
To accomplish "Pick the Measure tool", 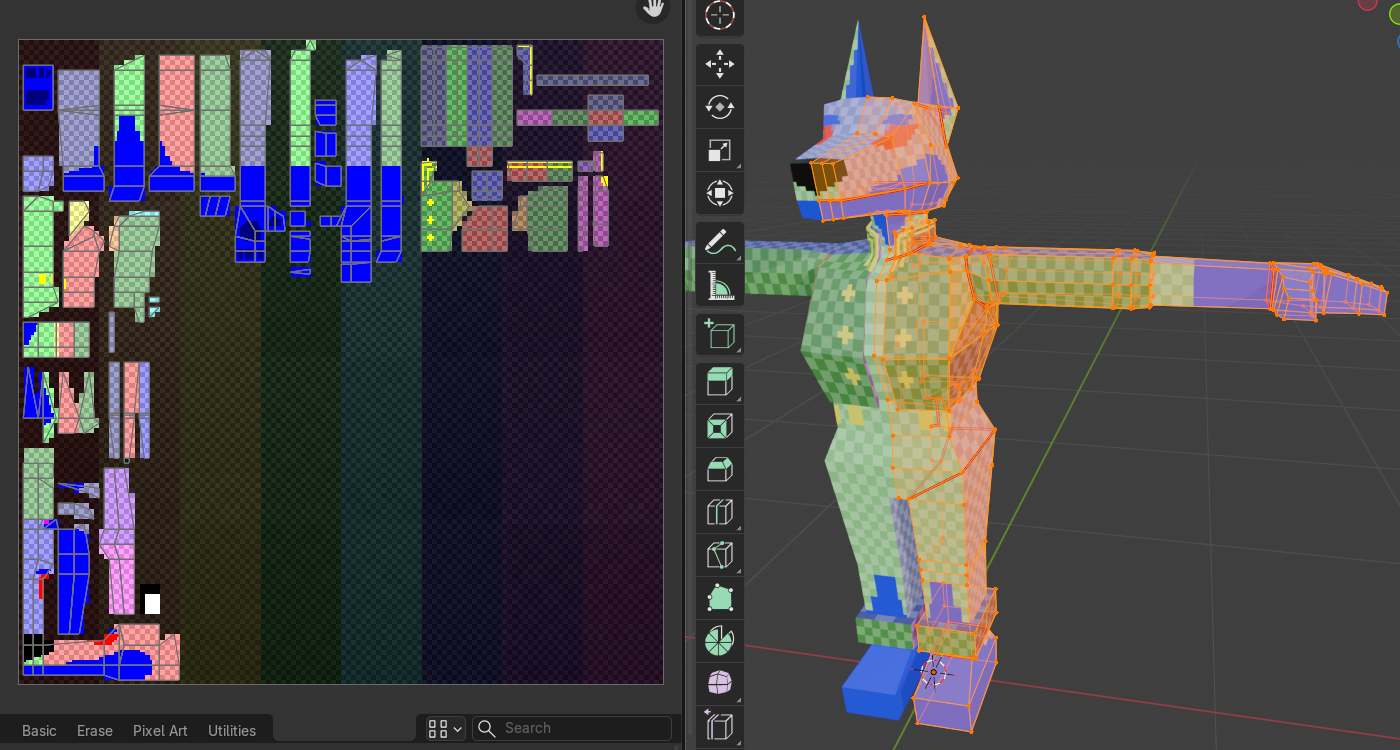I will click(x=719, y=285).
